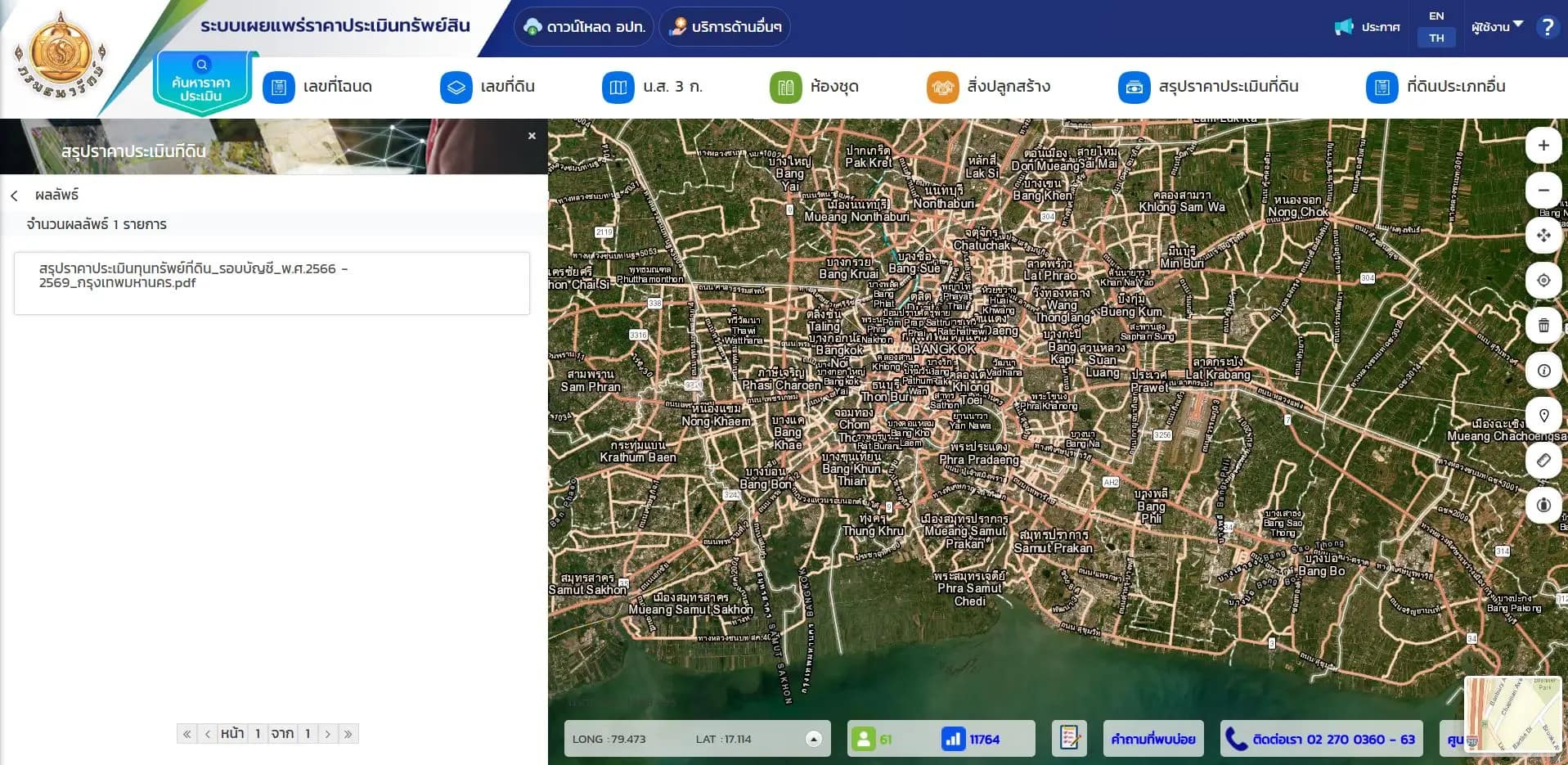Viewport: 1568px width, 765px height.
Task: Click ดาวน์โหลด อปท. button
Action: click(x=584, y=27)
